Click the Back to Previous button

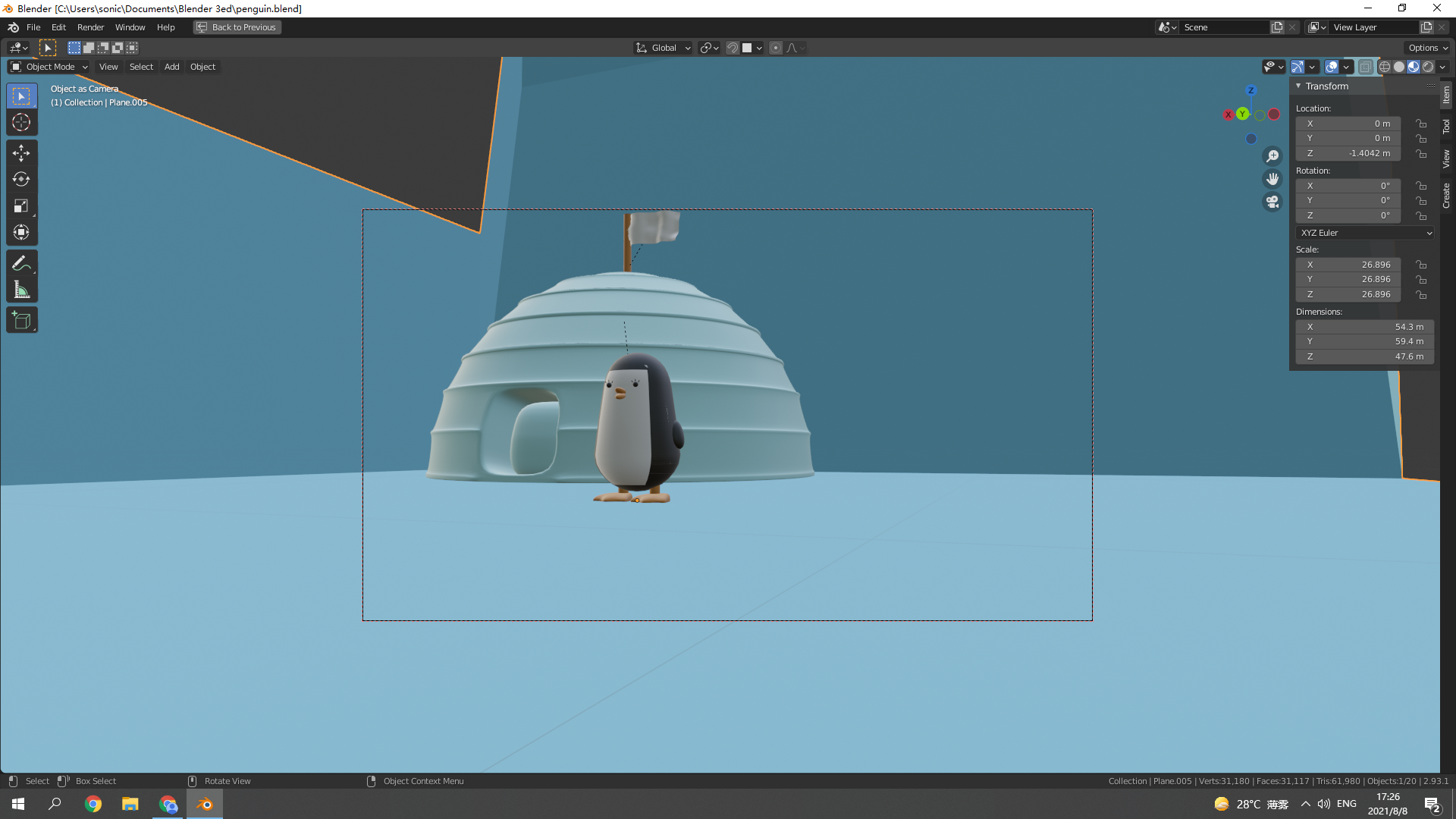[237, 27]
